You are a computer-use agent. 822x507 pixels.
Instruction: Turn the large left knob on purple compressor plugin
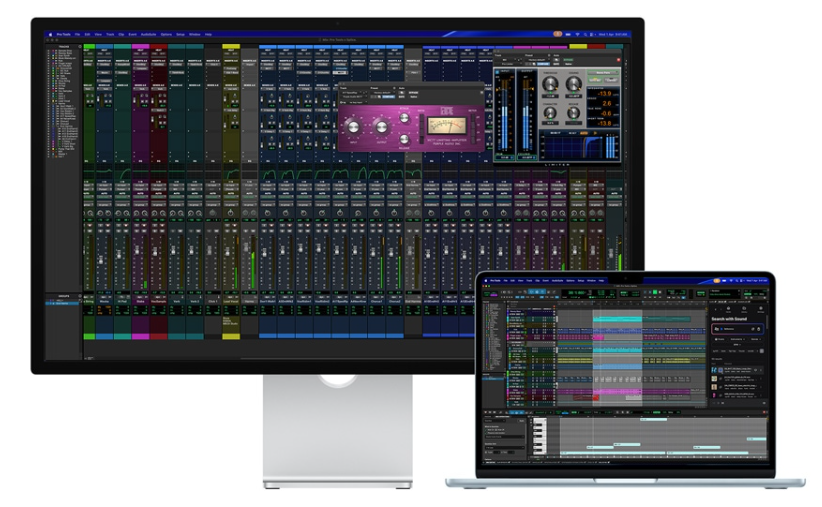[355, 128]
